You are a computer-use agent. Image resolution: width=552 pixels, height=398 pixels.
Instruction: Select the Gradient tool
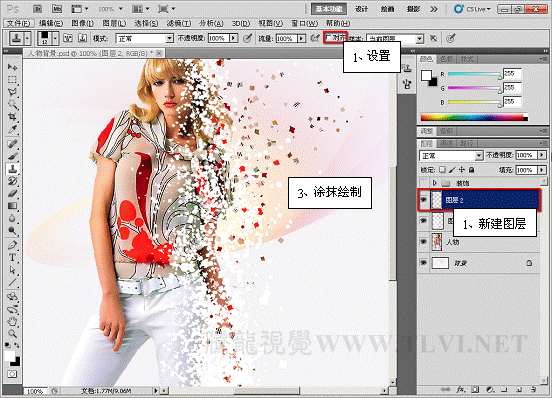click(x=12, y=206)
